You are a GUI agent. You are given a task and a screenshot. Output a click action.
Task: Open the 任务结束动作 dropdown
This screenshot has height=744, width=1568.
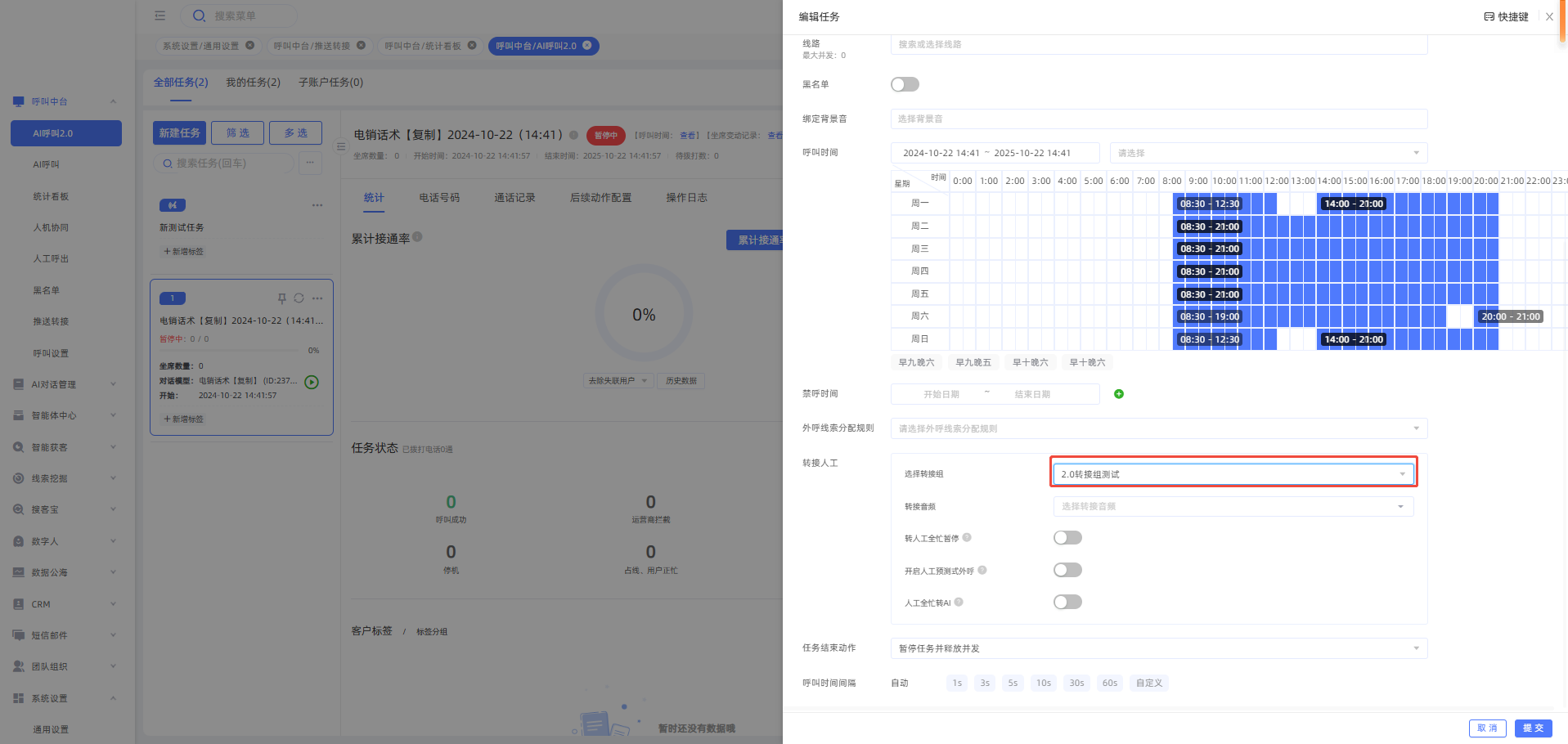click(1159, 648)
